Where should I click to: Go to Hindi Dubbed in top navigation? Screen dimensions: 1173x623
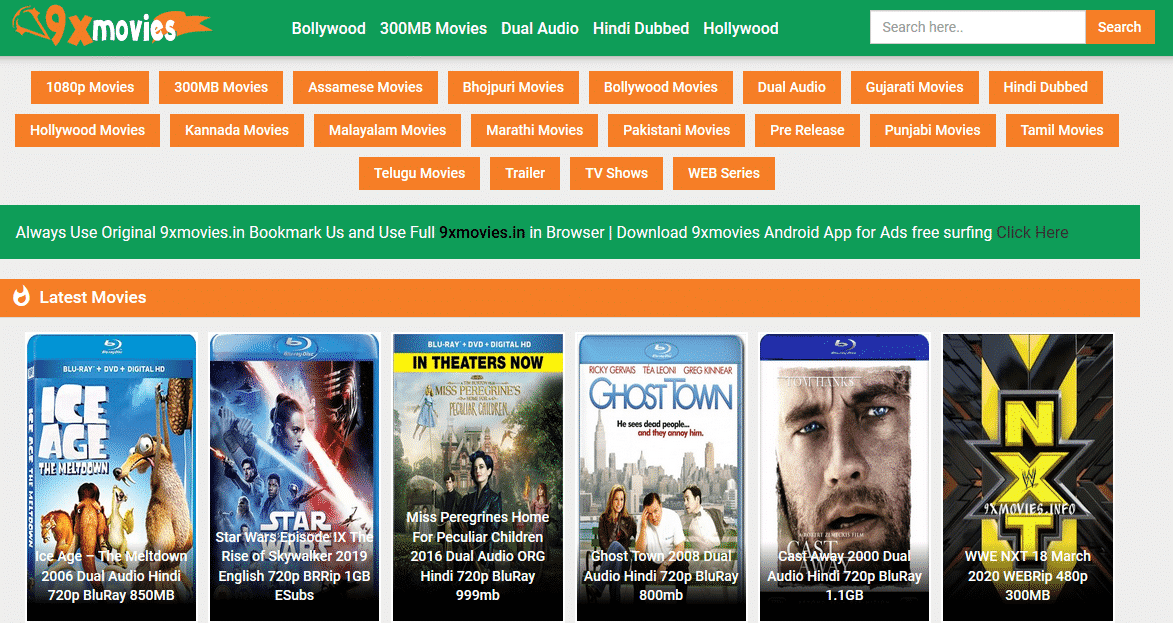pos(640,28)
